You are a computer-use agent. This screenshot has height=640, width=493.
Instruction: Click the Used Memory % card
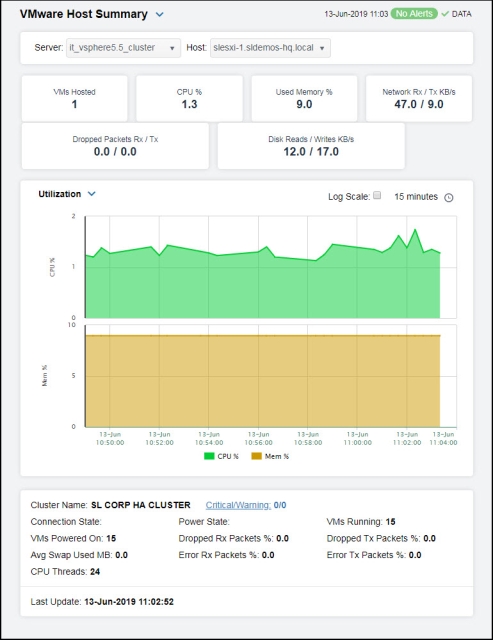point(304,98)
